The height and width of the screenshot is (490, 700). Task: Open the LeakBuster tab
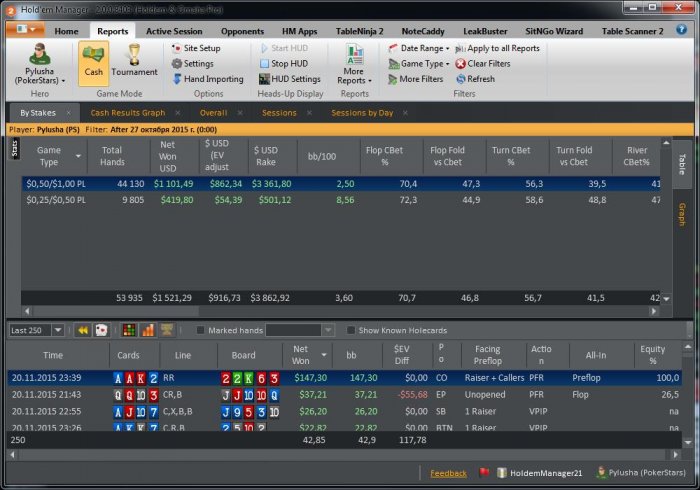[x=485, y=31]
